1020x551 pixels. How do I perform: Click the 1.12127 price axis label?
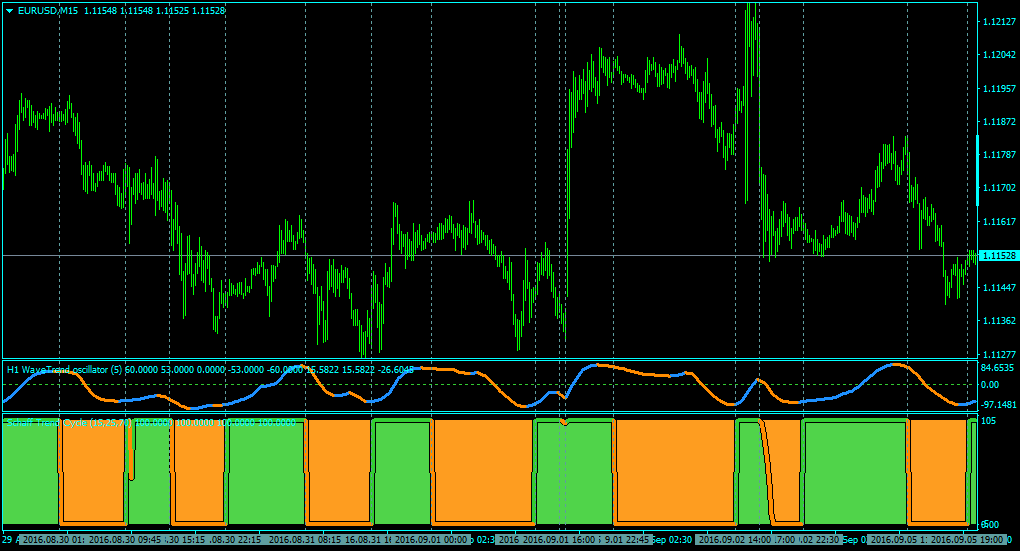click(999, 21)
